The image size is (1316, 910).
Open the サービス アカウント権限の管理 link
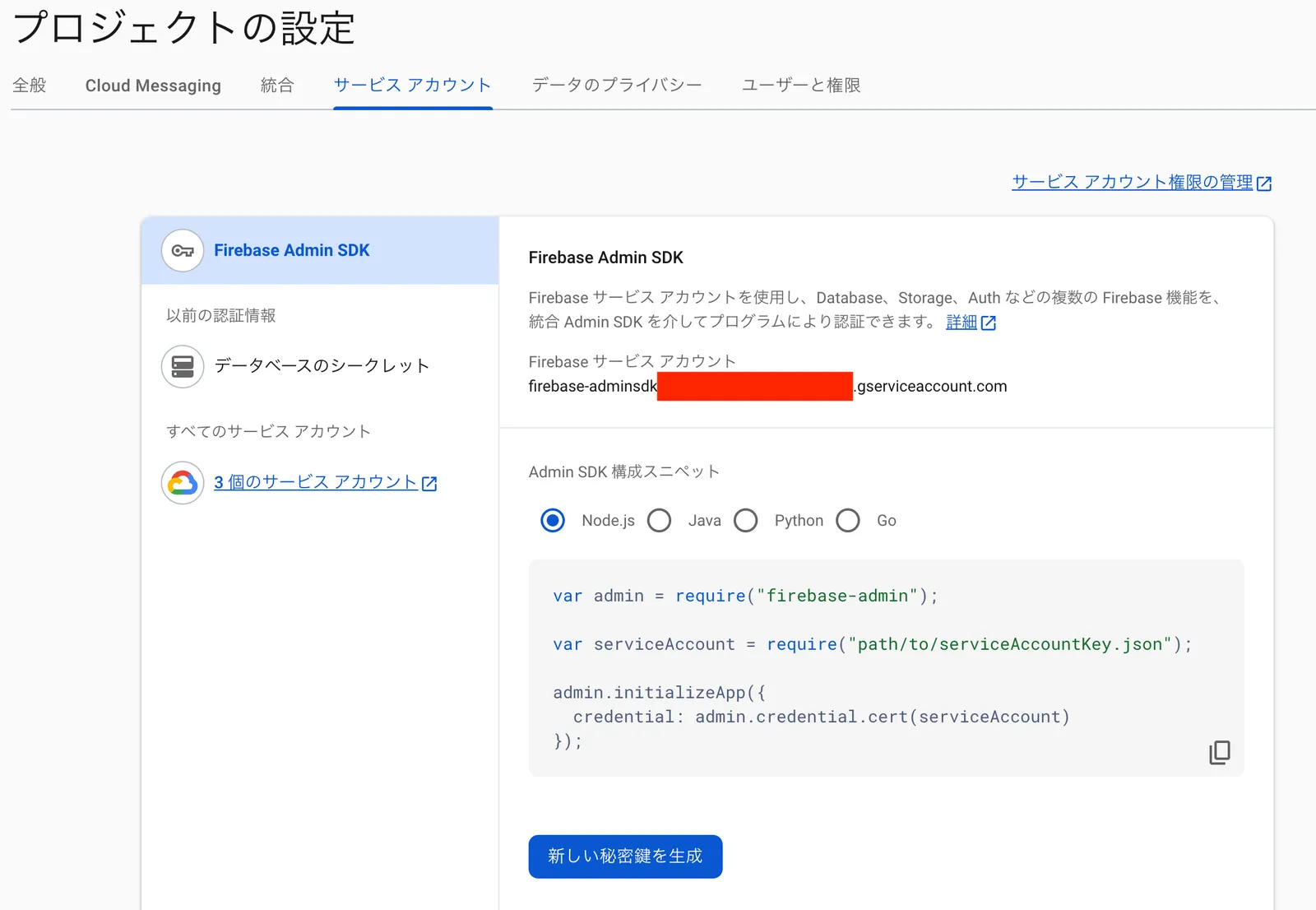[1132, 182]
